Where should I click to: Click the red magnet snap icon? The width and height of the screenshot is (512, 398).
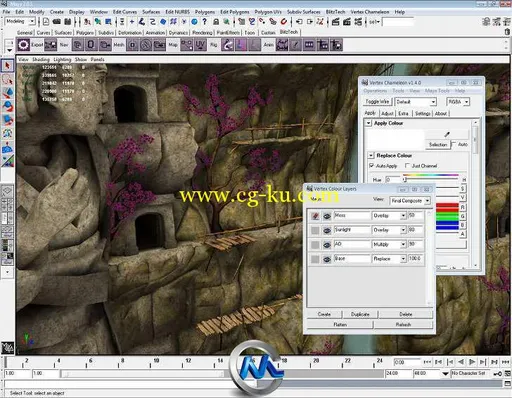(x=284, y=22)
